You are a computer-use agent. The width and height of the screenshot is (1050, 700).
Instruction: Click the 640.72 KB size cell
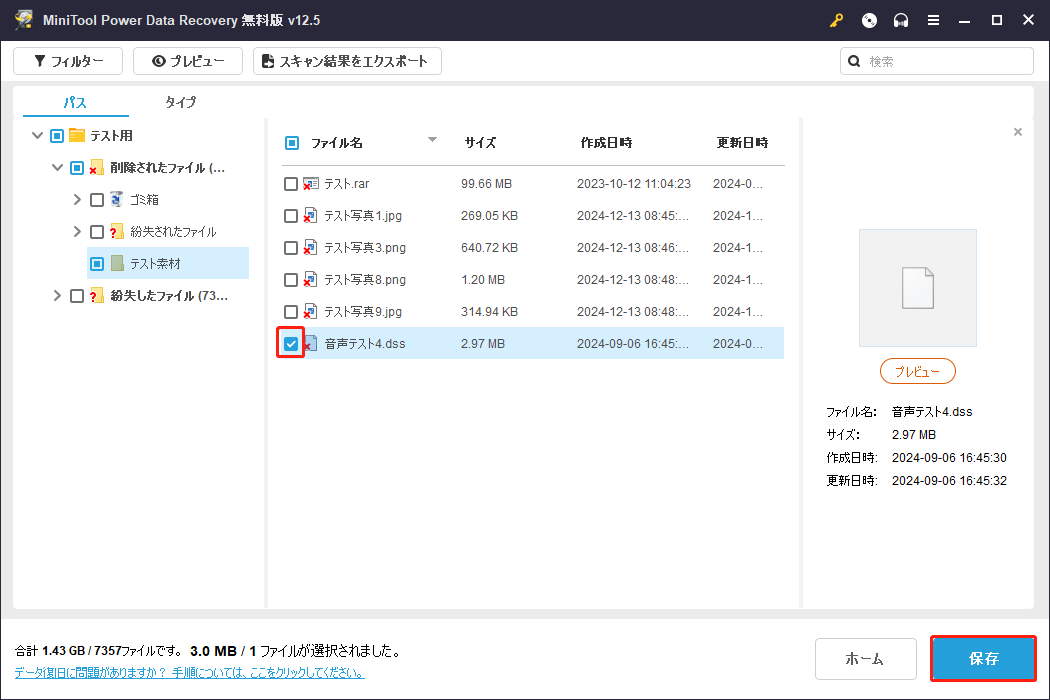click(x=489, y=248)
